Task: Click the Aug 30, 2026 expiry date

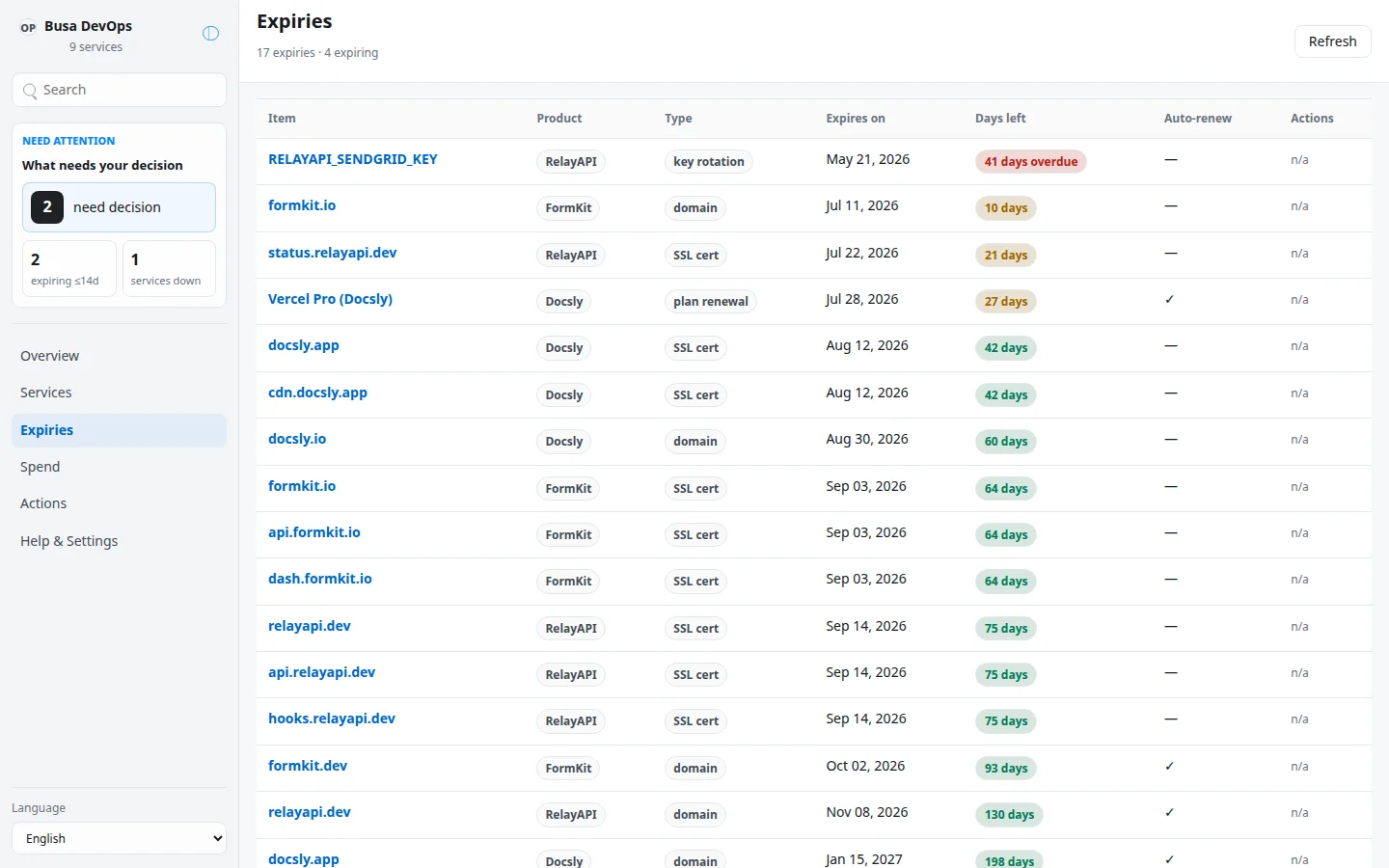Action: coord(867,439)
